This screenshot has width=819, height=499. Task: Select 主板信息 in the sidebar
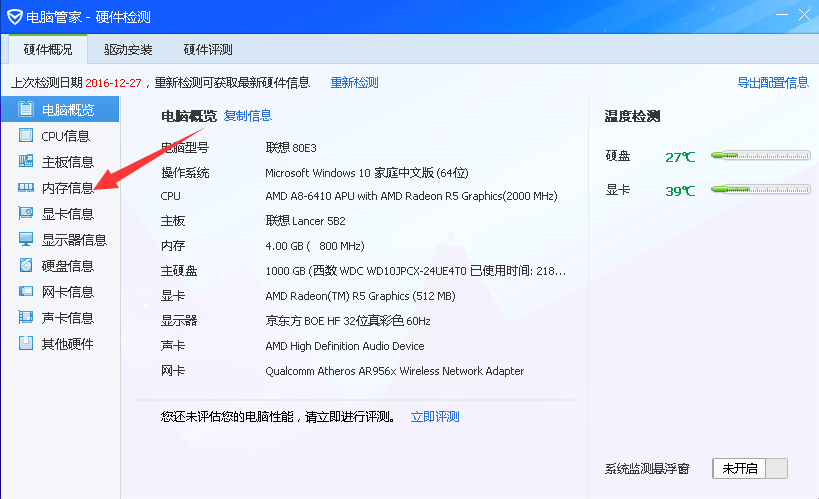point(60,162)
